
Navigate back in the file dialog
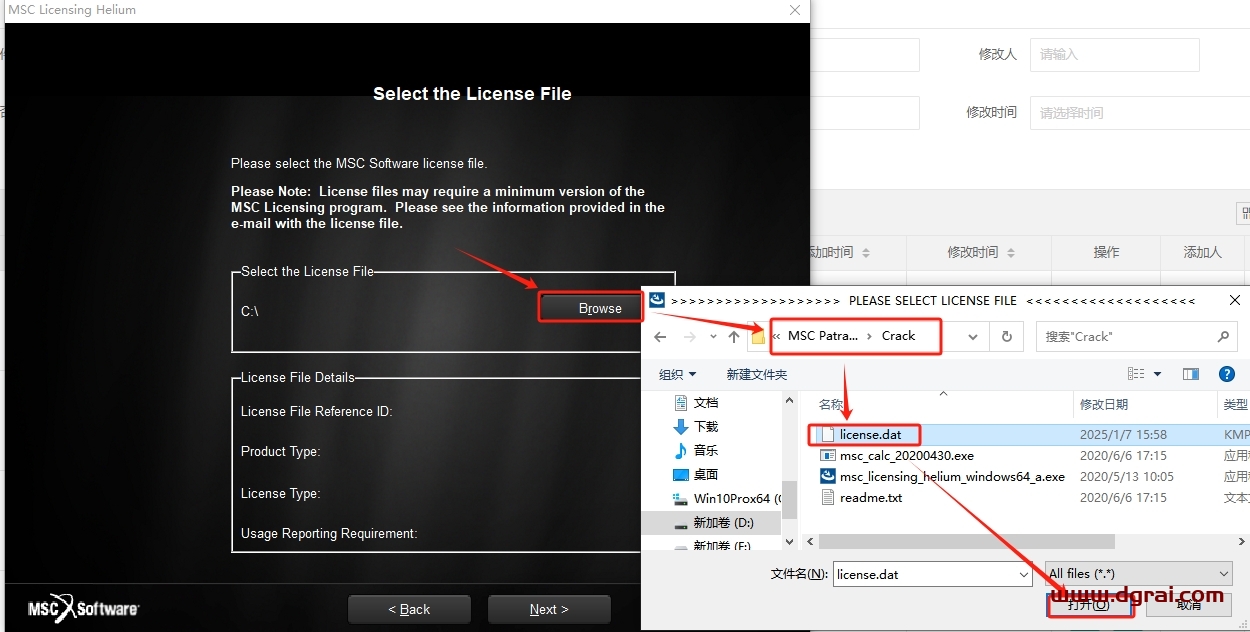(660, 337)
